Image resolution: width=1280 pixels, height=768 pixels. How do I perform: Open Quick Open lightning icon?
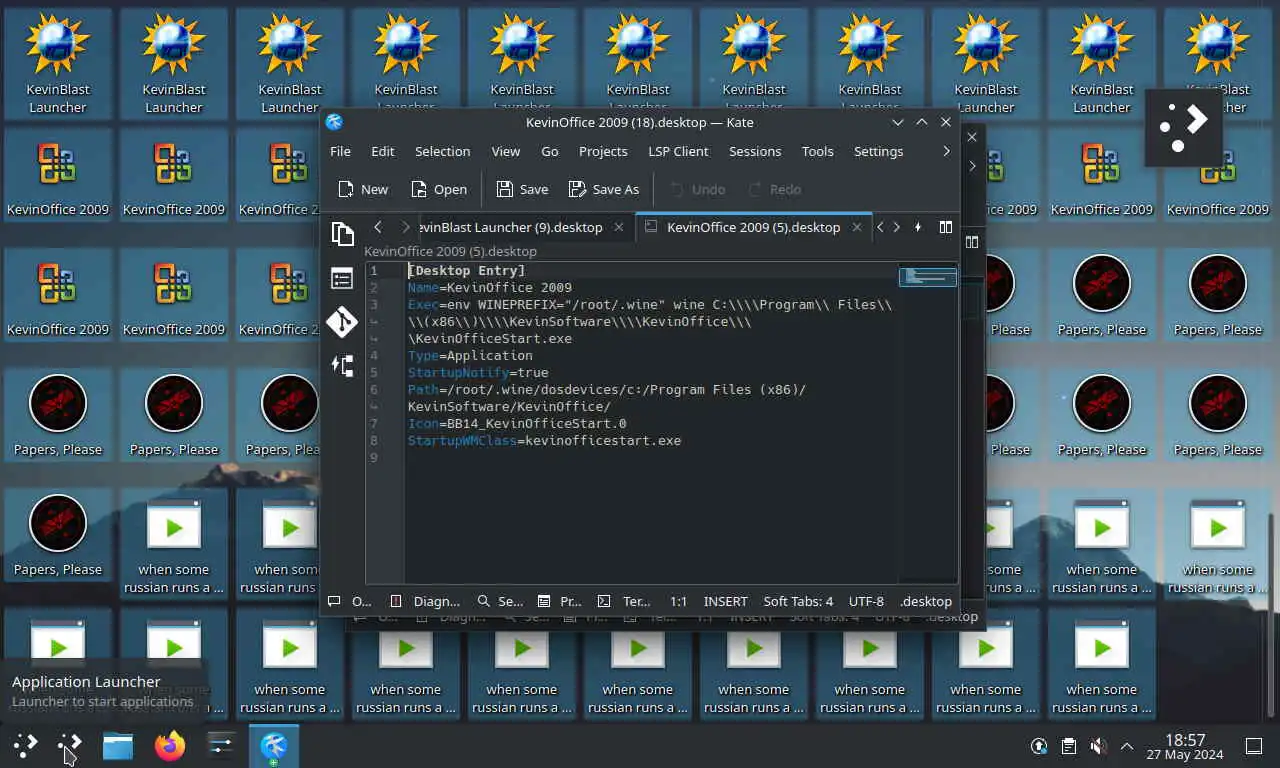[917, 227]
